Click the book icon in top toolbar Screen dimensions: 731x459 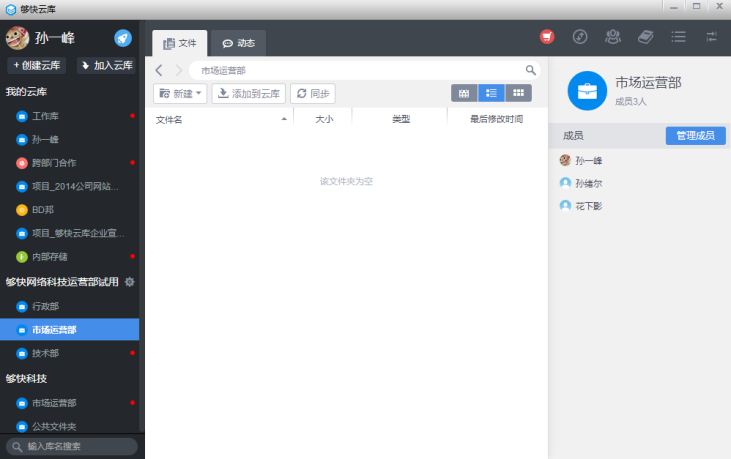point(646,37)
